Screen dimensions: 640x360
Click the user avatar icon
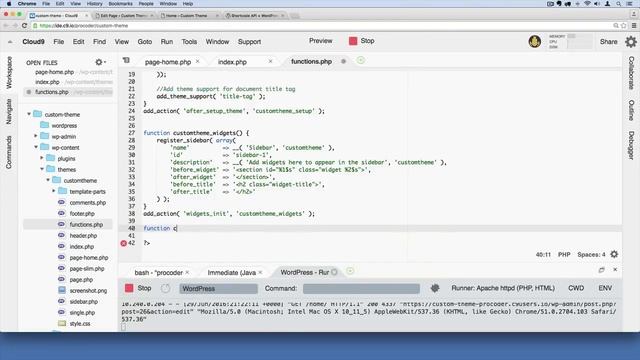pos(535,41)
